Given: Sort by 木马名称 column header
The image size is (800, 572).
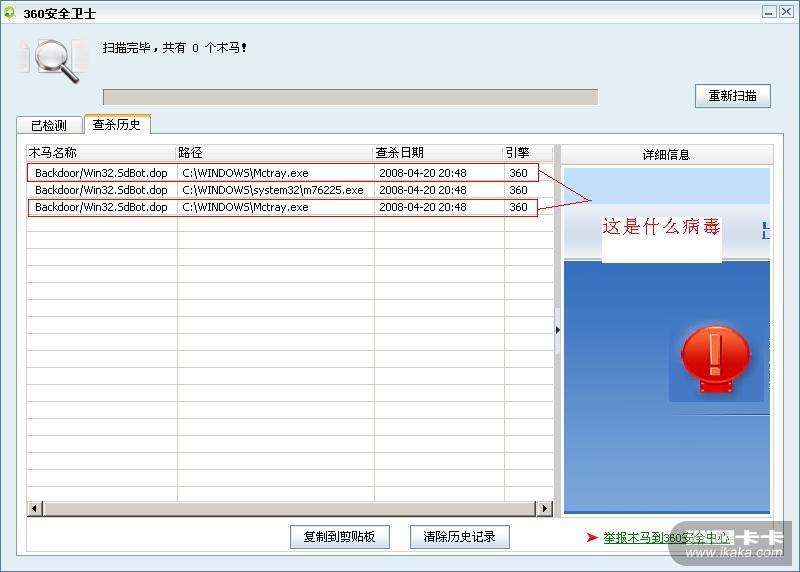Looking at the screenshot, I should click(101, 153).
